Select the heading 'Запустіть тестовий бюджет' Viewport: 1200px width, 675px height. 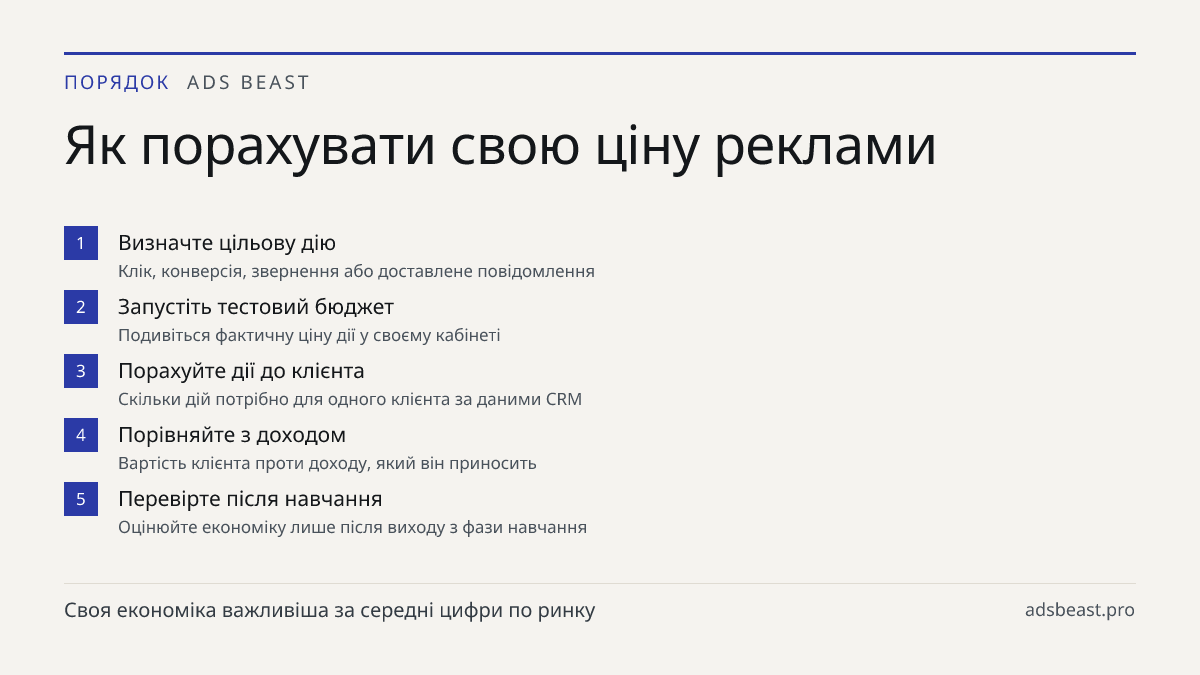point(256,307)
